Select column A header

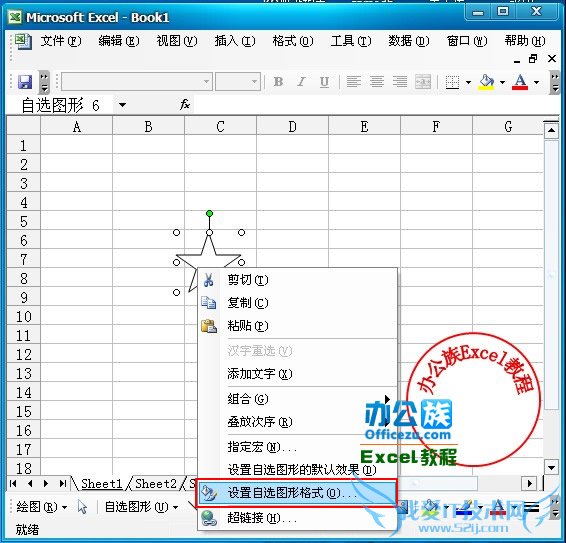[x=77, y=126]
